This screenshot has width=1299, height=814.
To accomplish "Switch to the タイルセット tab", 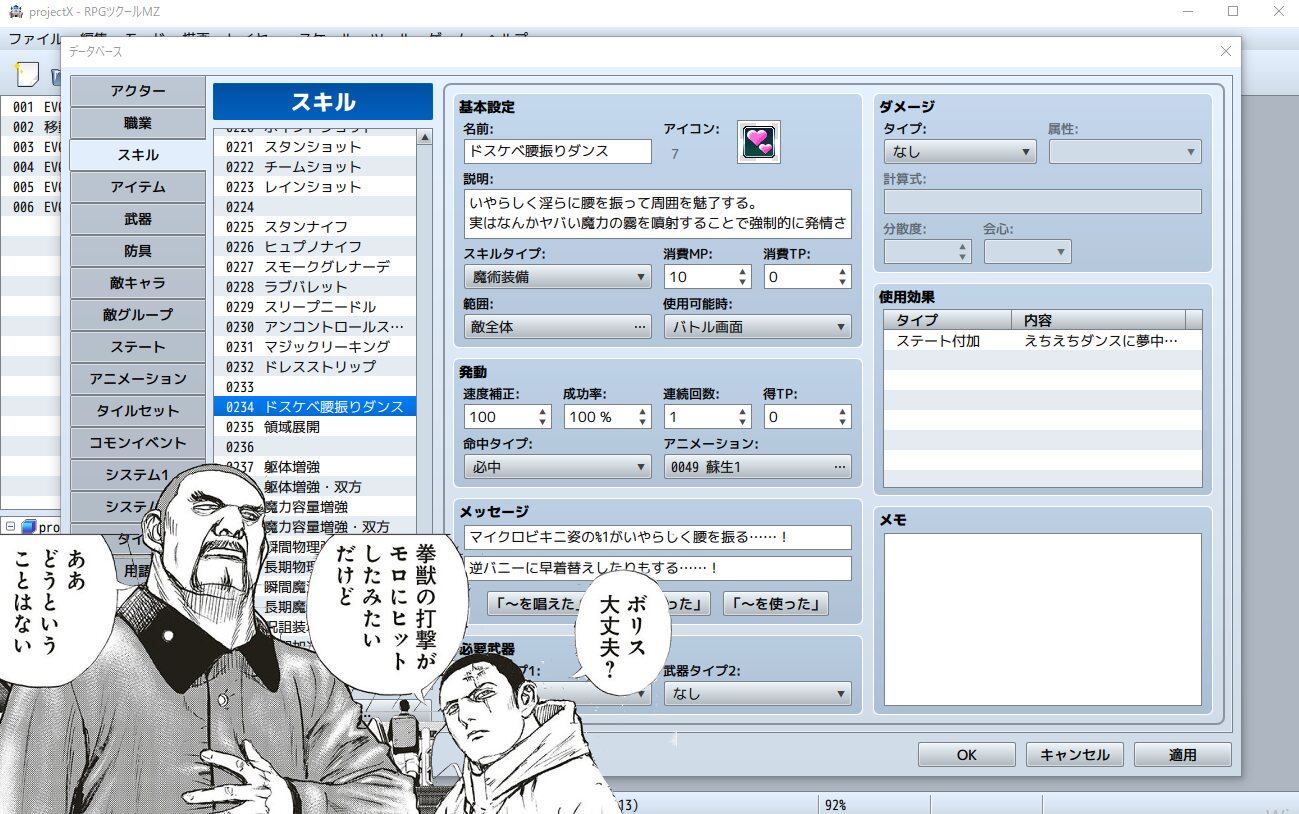I will 138,410.
